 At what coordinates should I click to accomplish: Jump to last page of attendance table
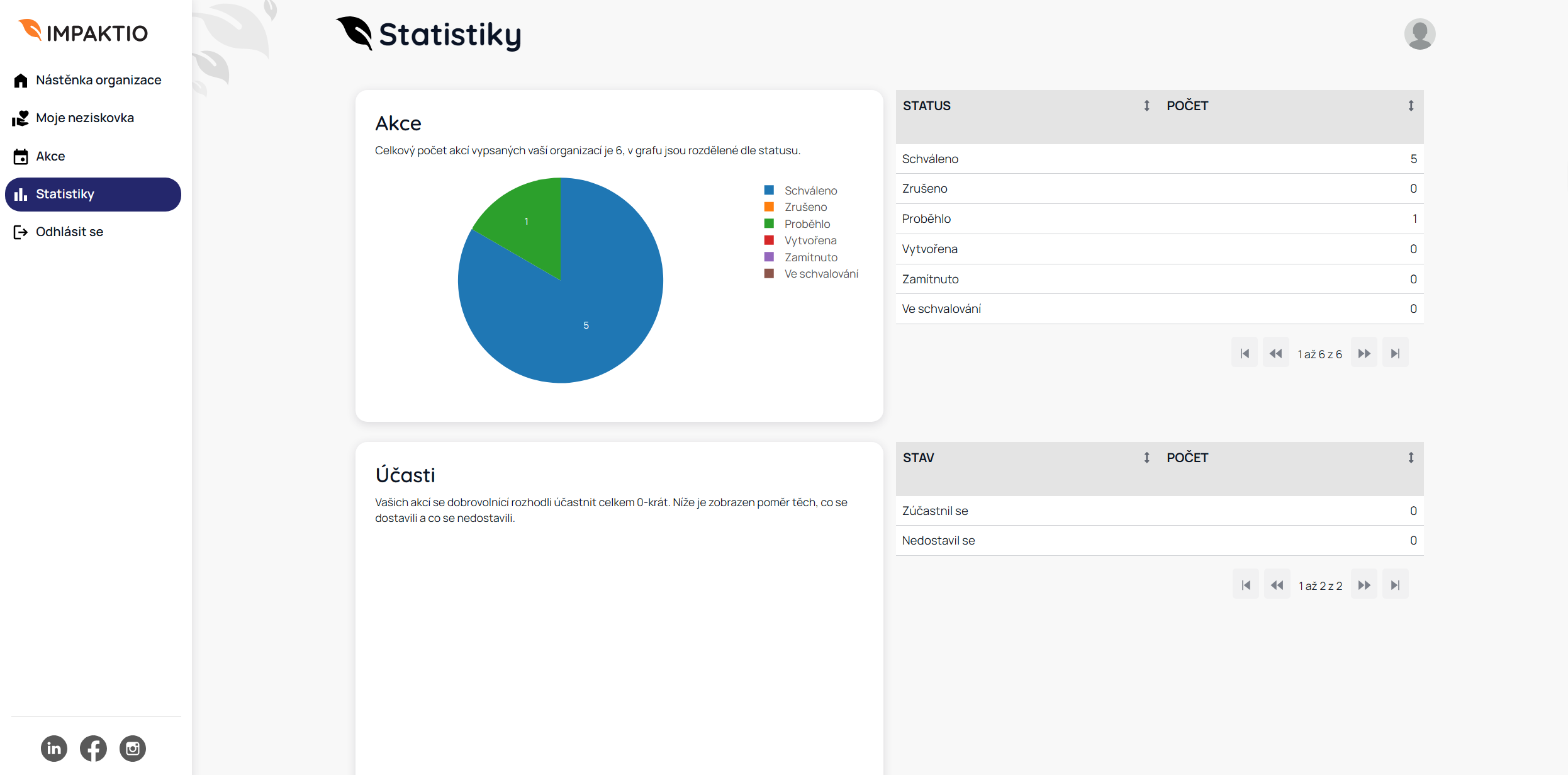pyautogui.click(x=1395, y=585)
